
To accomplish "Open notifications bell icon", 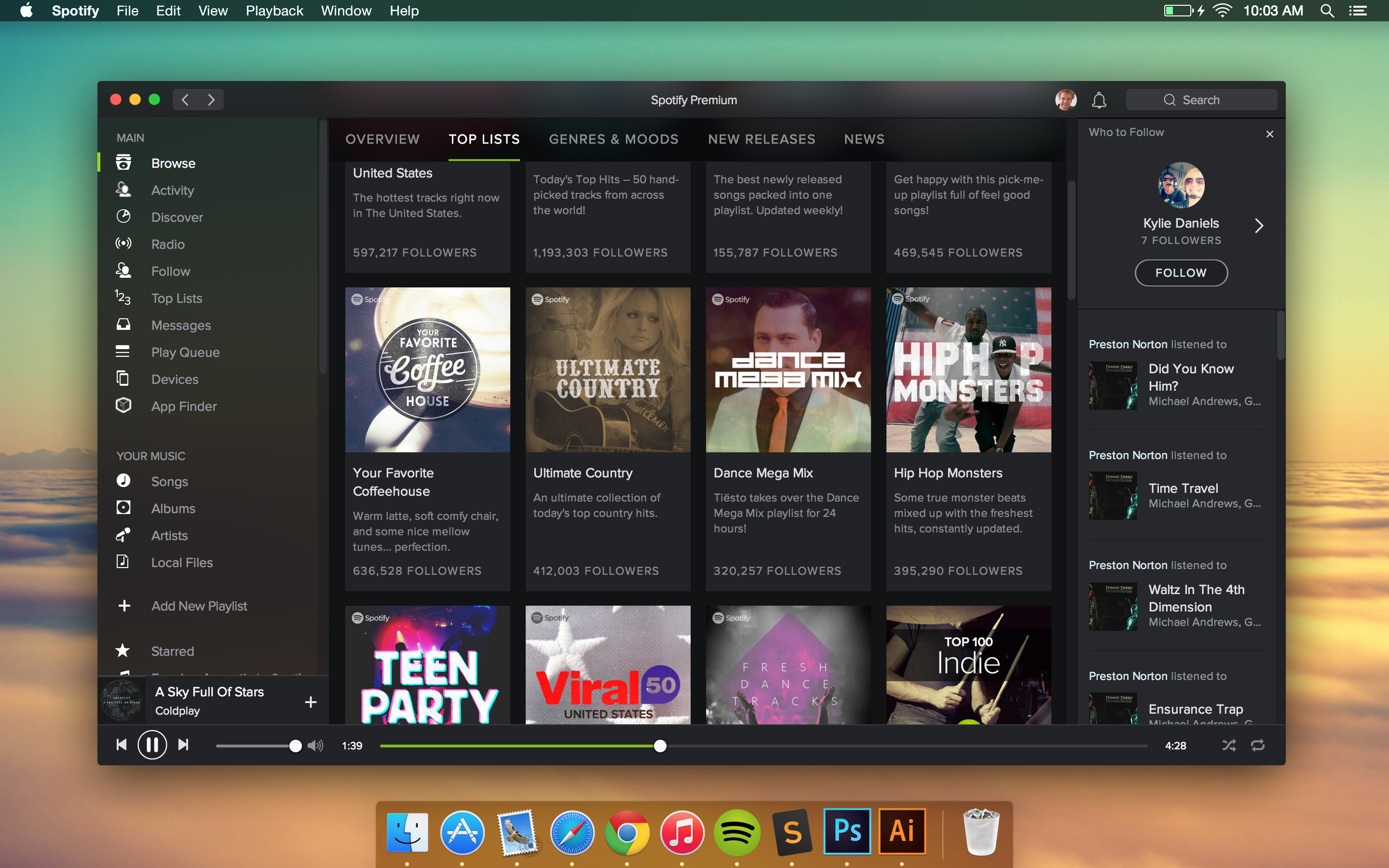I will (1099, 100).
